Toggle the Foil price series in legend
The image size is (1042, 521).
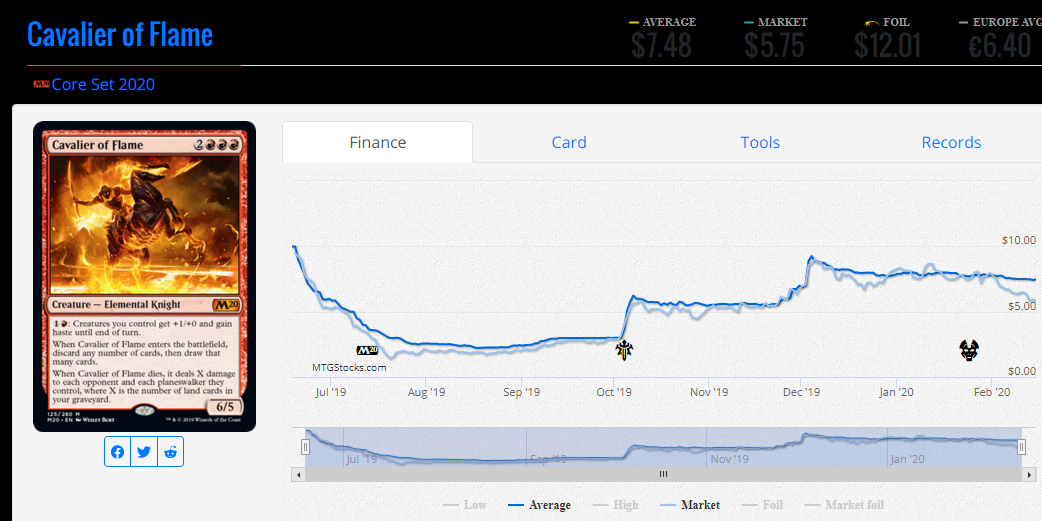[x=762, y=505]
